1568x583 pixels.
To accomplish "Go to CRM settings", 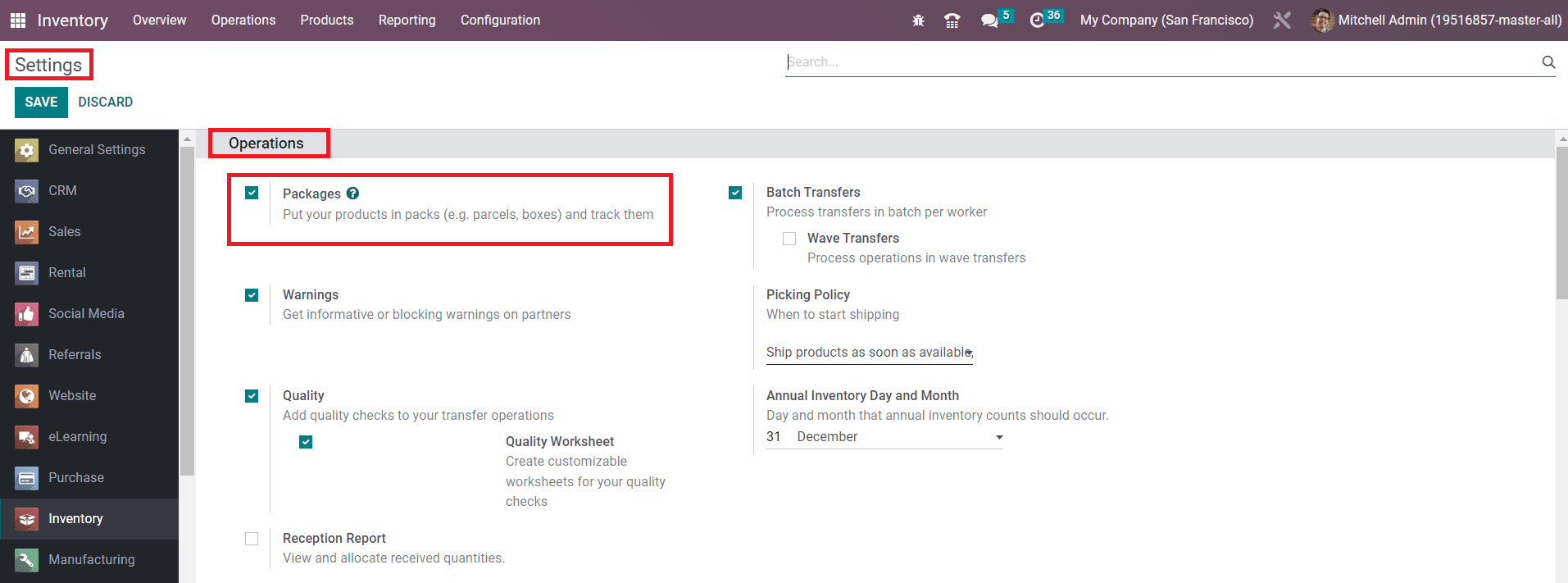I will click(89, 191).
